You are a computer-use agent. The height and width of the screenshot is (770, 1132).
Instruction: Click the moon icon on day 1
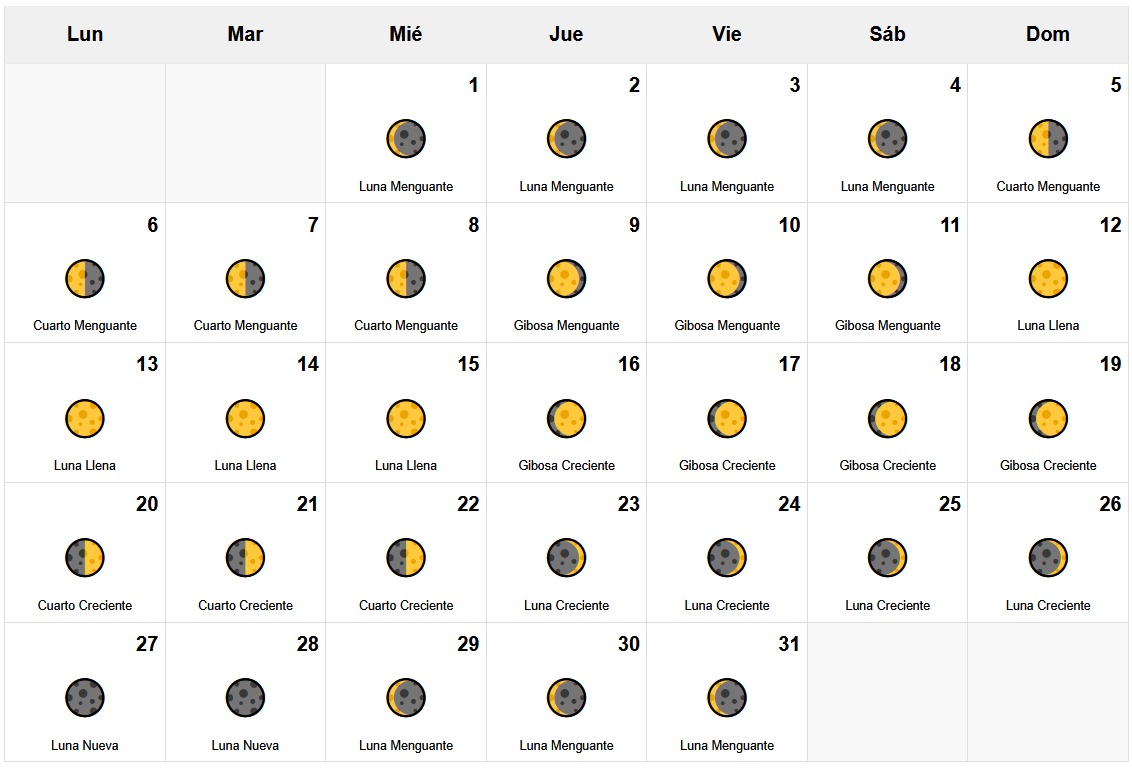tap(406, 139)
